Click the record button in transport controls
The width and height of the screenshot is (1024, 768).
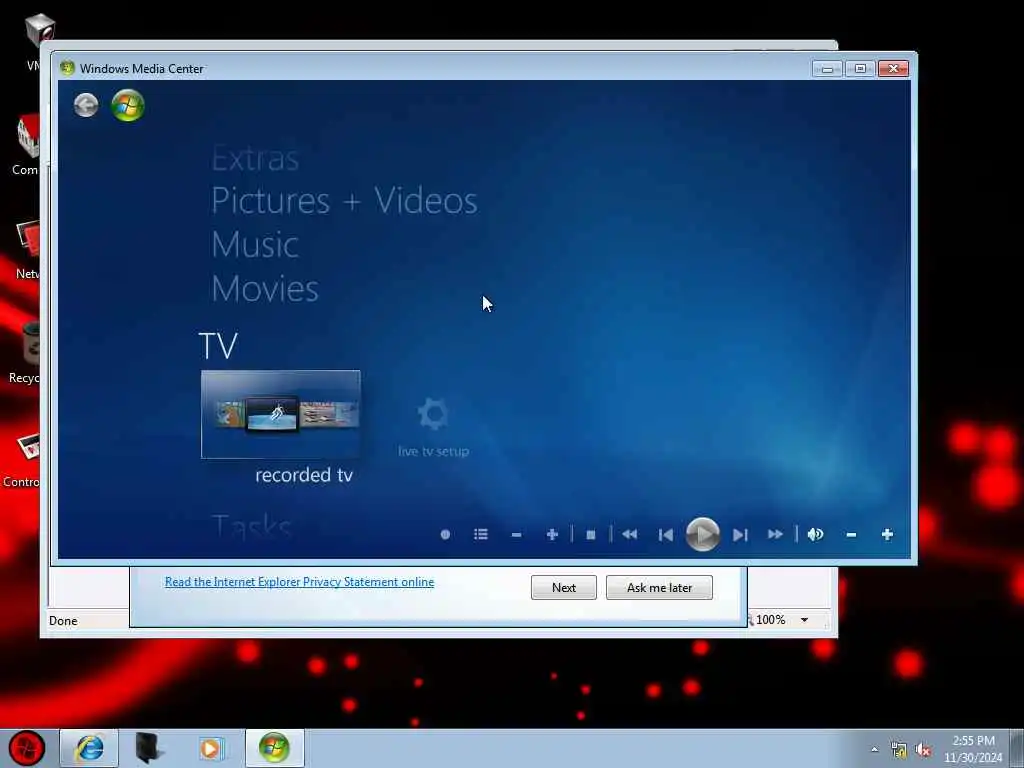pos(445,534)
